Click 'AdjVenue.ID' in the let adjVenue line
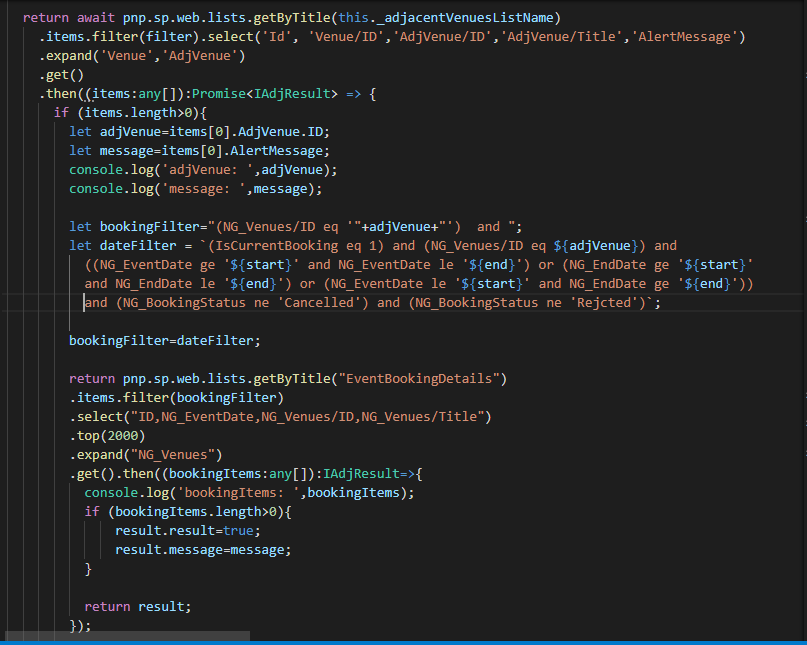 280,132
